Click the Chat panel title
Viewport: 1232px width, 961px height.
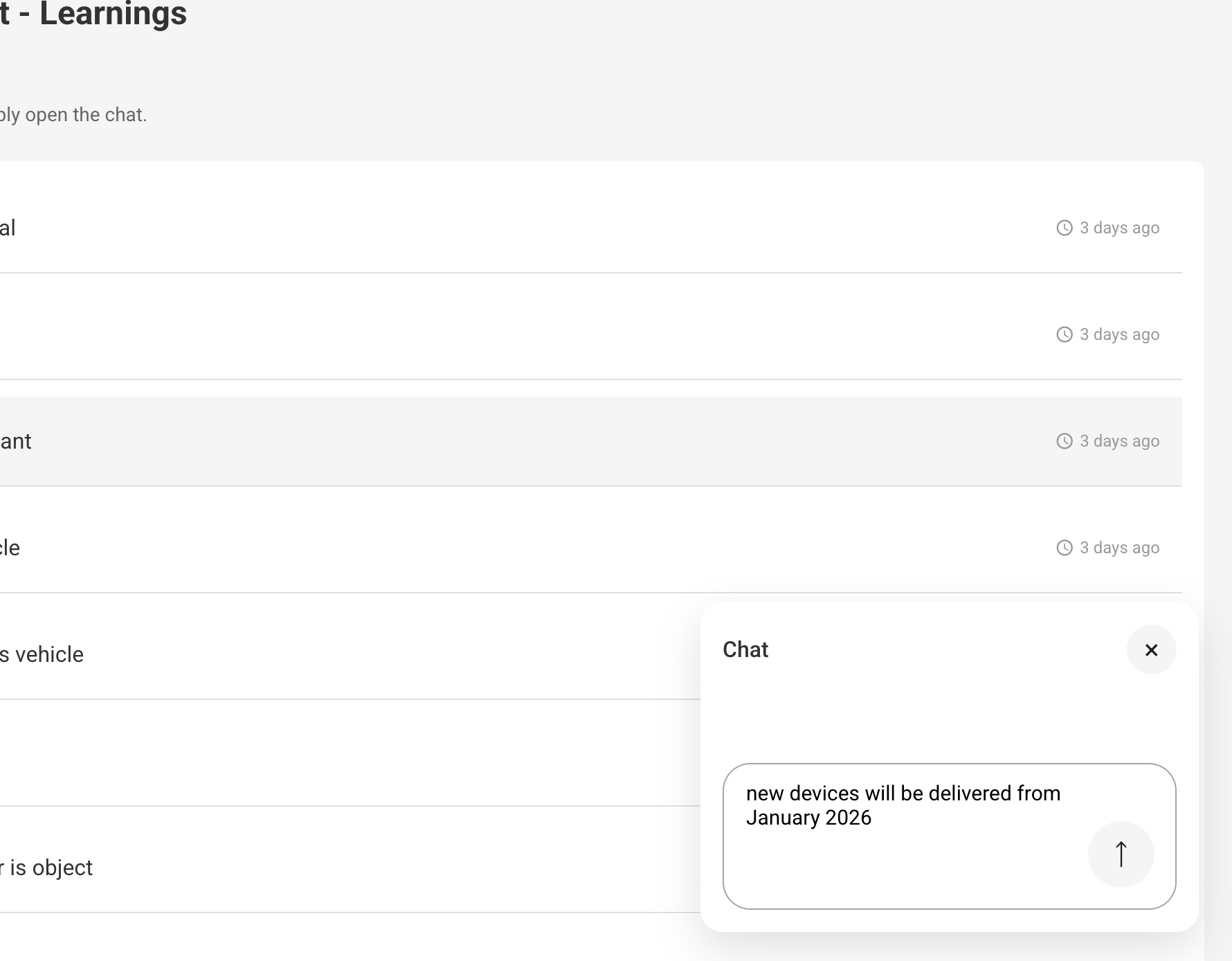click(745, 649)
